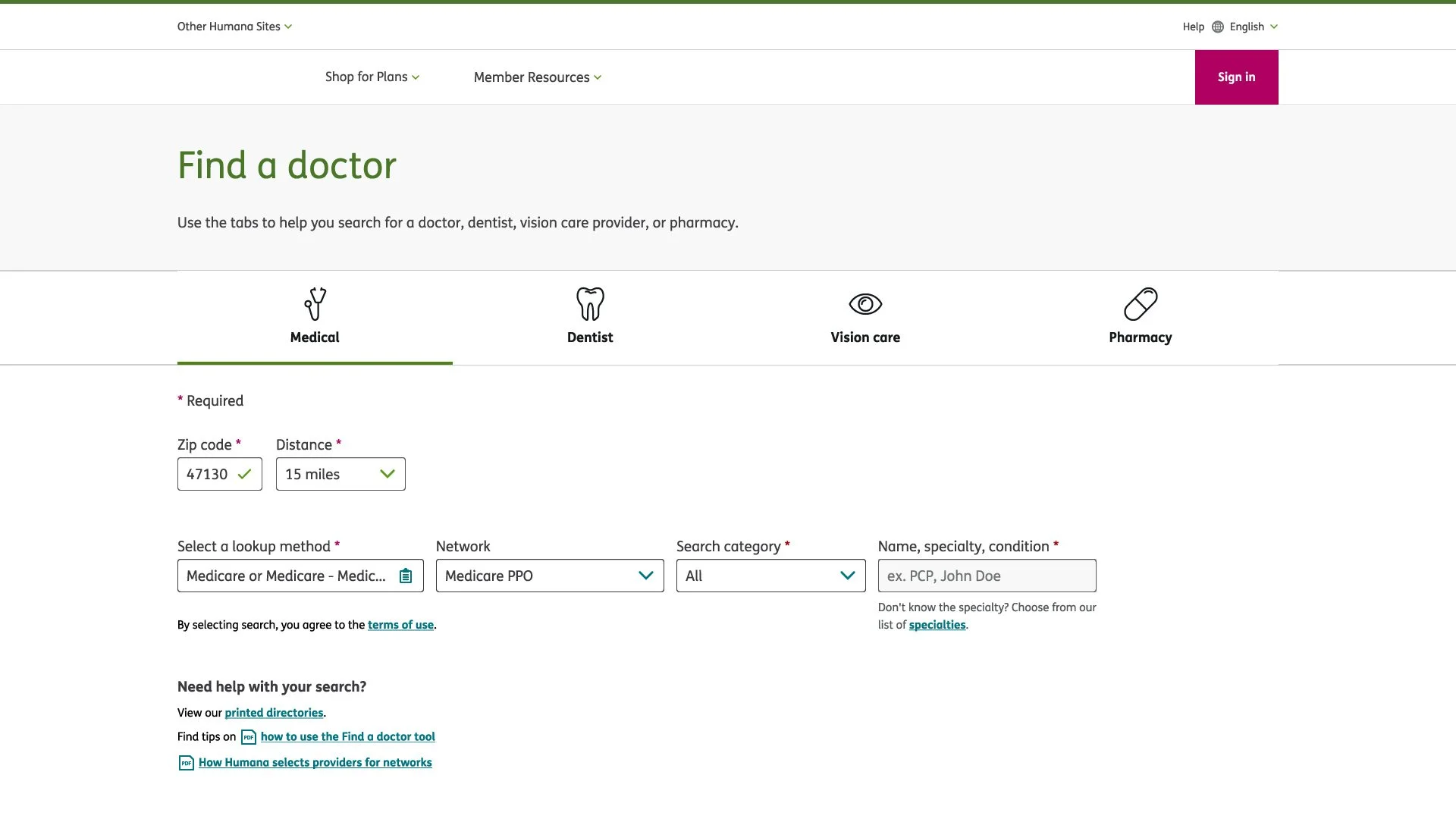The image size is (1456, 819).
Task: Open the Network Medicare PPO dropdown
Action: click(550, 576)
